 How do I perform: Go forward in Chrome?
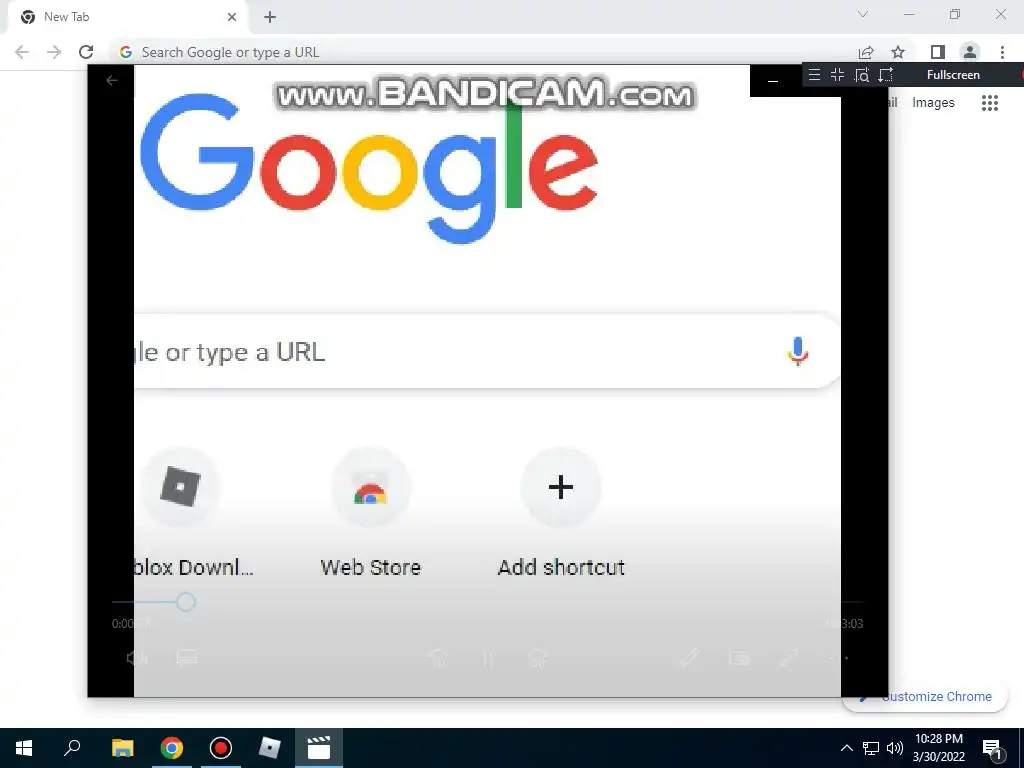tap(54, 52)
